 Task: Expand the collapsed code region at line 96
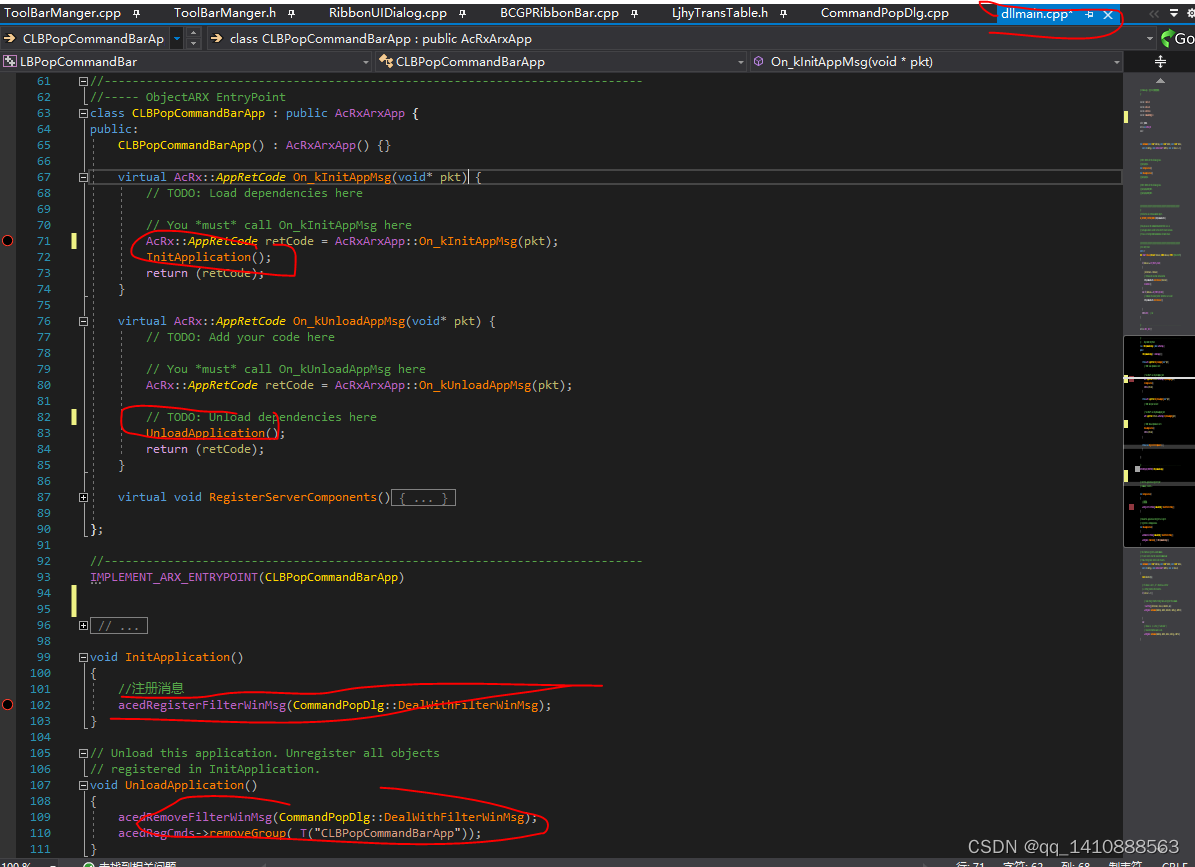point(83,625)
